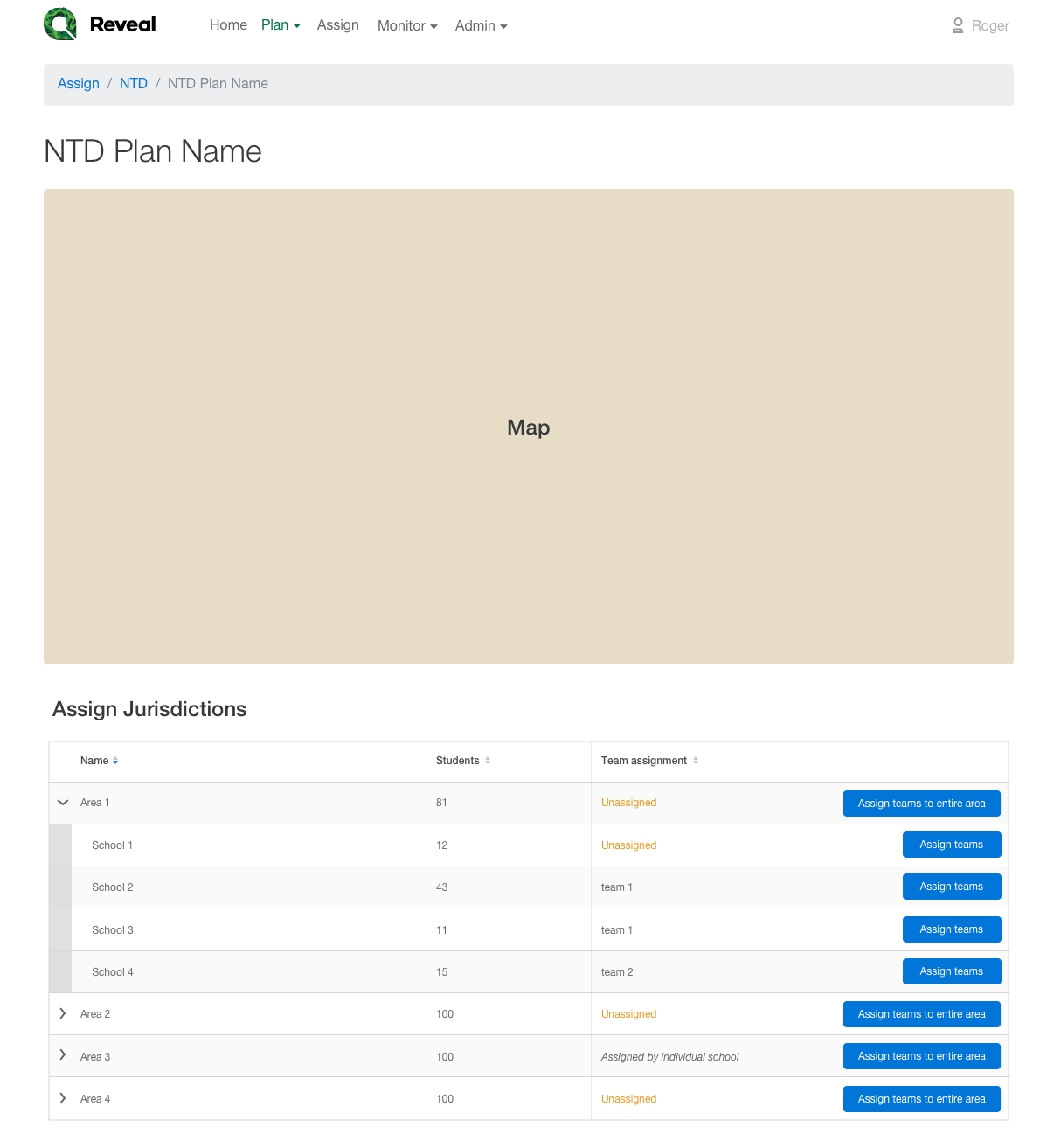Click the sort icon on the Students column
The image size is (1054, 1148).
[488, 761]
